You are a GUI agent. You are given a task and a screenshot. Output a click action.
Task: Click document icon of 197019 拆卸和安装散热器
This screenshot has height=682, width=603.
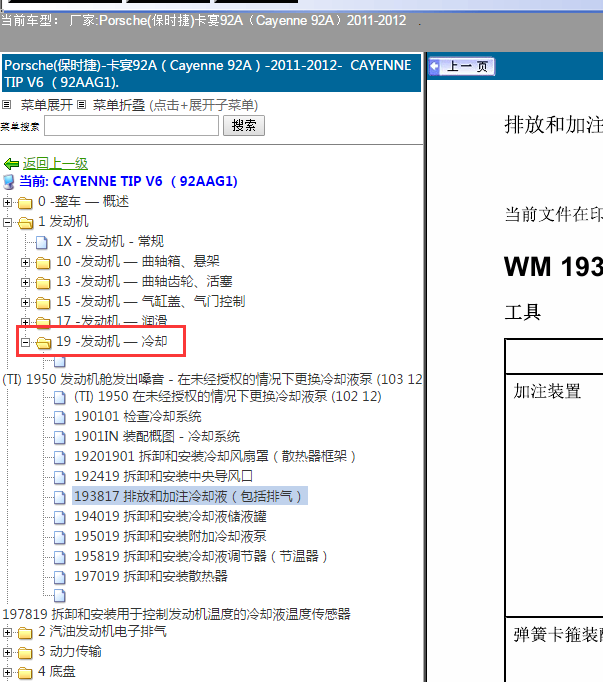click(x=60, y=577)
